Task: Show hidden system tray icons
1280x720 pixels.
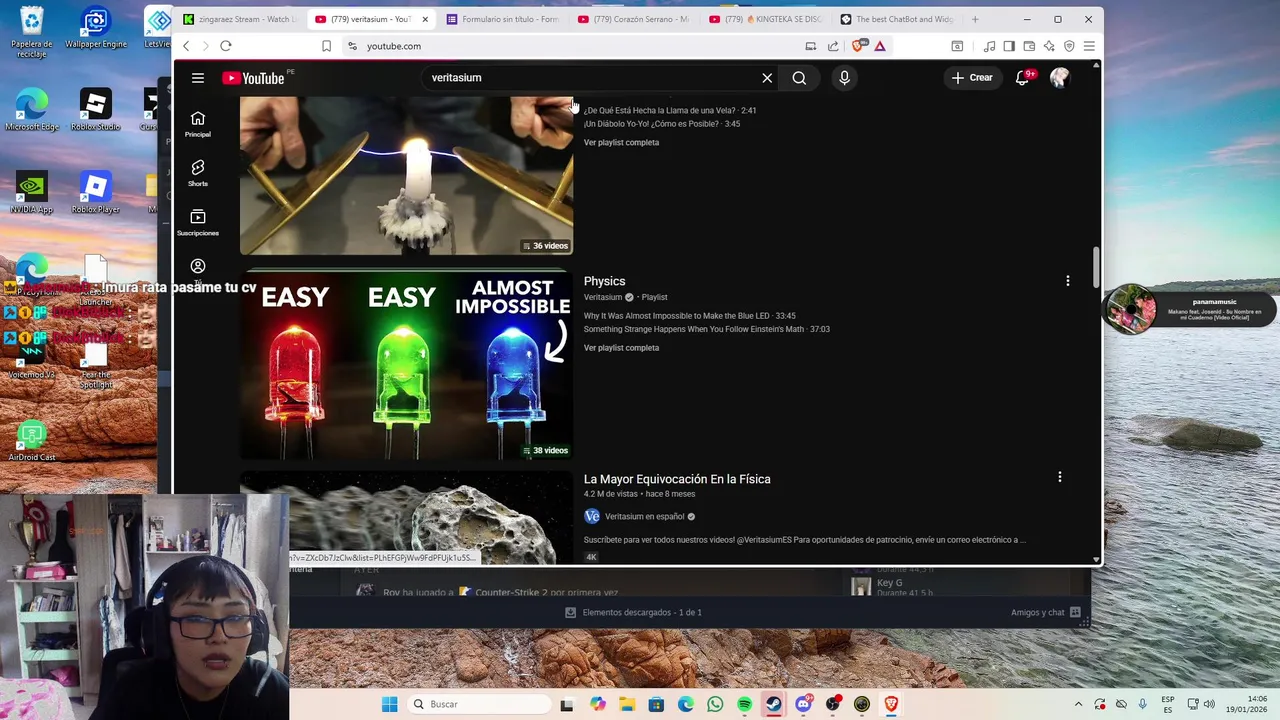Action: pos(1078,704)
